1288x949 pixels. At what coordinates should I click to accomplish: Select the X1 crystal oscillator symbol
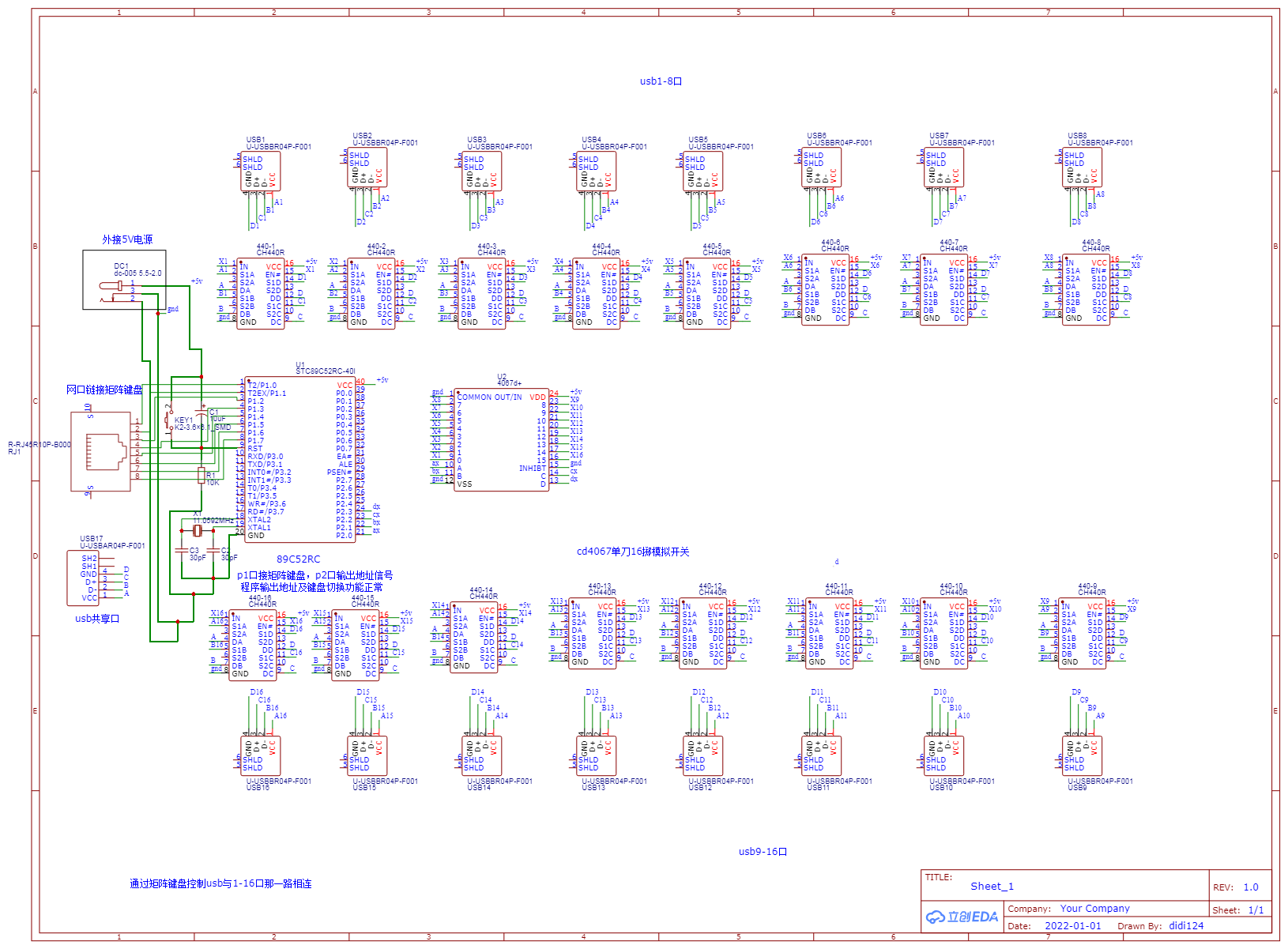click(198, 530)
